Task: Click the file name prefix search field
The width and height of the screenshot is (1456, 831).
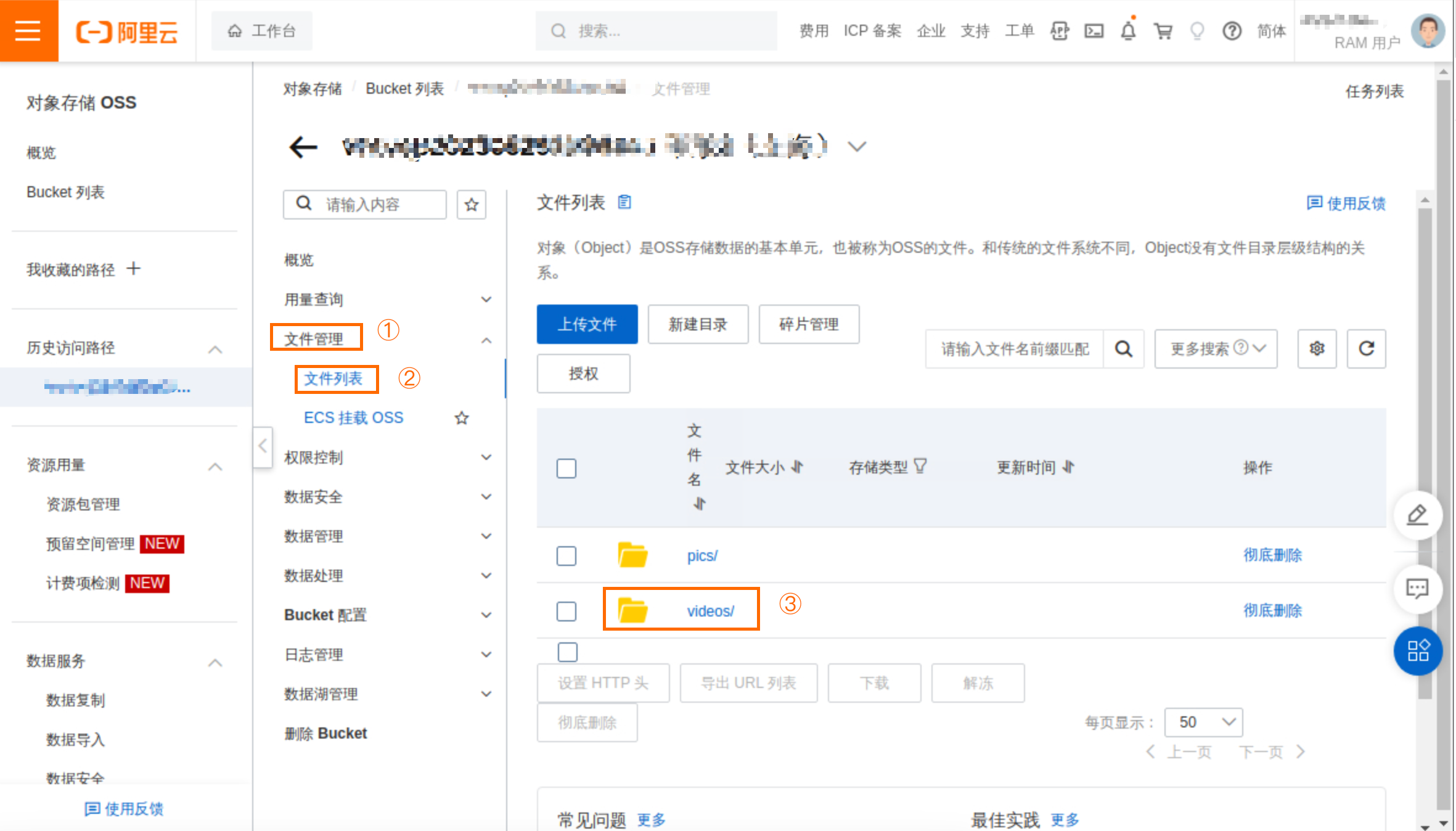Action: pyautogui.click(x=1015, y=349)
